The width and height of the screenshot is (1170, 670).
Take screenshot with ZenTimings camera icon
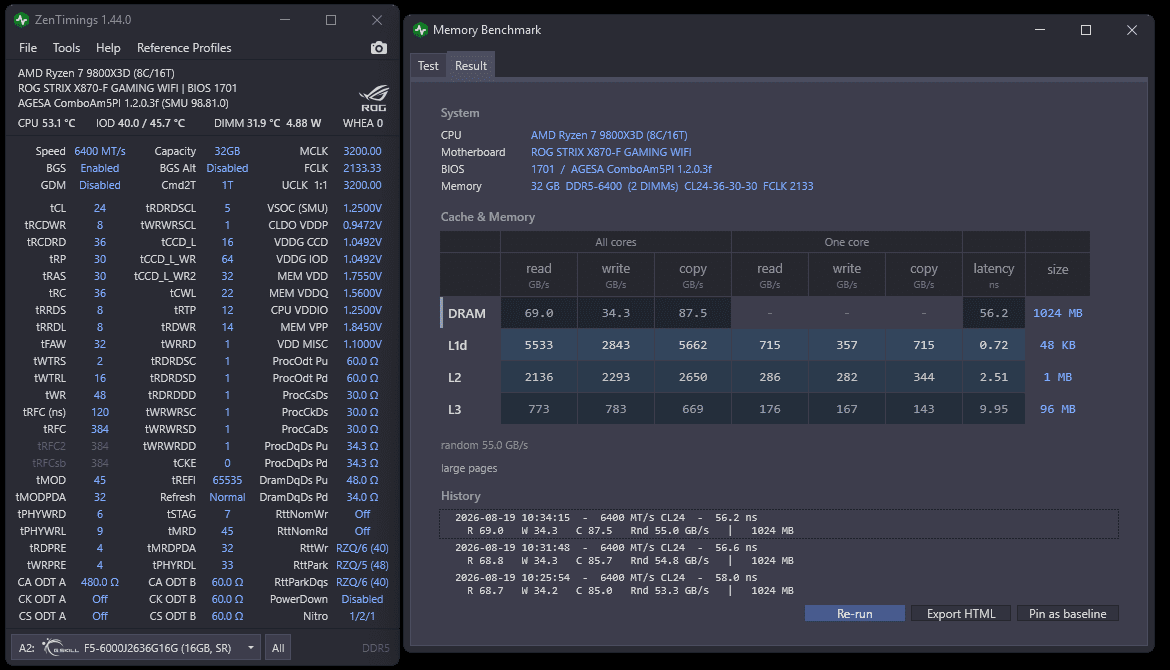(379, 48)
